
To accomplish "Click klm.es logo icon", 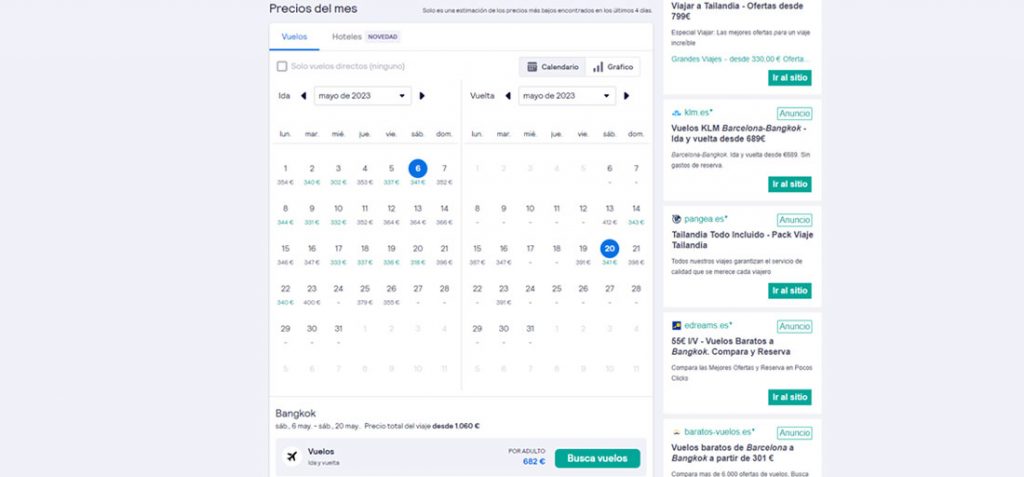I will (677, 113).
